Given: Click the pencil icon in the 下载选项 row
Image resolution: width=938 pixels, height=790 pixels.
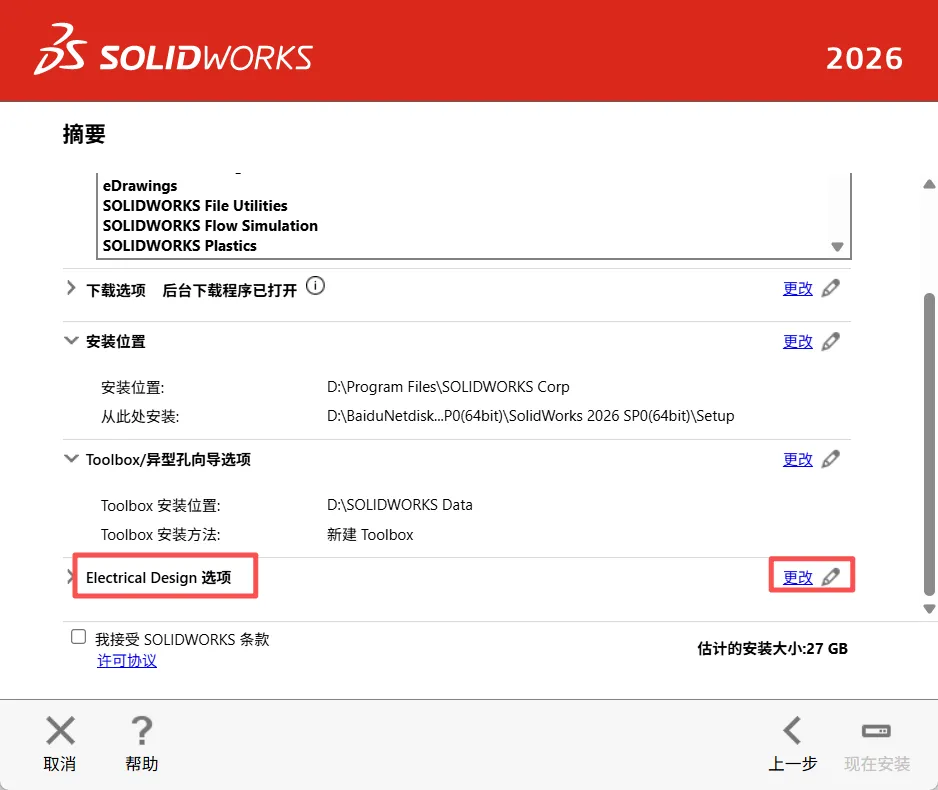Looking at the screenshot, I should (830, 288).
